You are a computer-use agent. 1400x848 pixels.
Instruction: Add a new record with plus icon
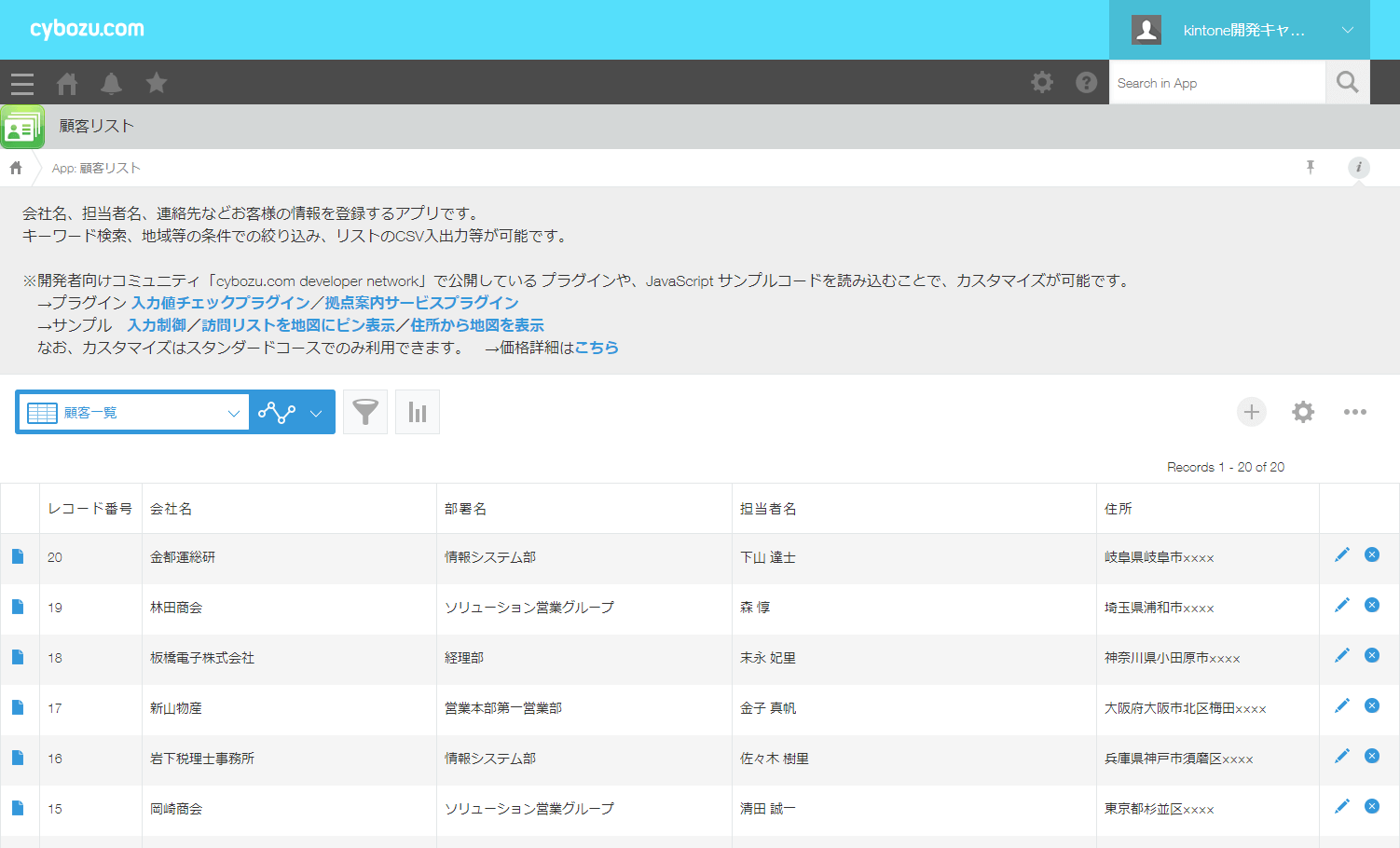coord(1251,412)
